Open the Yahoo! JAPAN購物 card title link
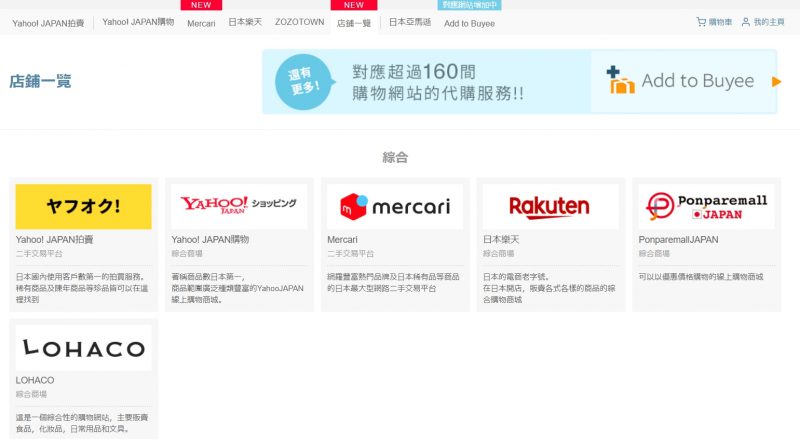800x439 pixels. point(210,239)
